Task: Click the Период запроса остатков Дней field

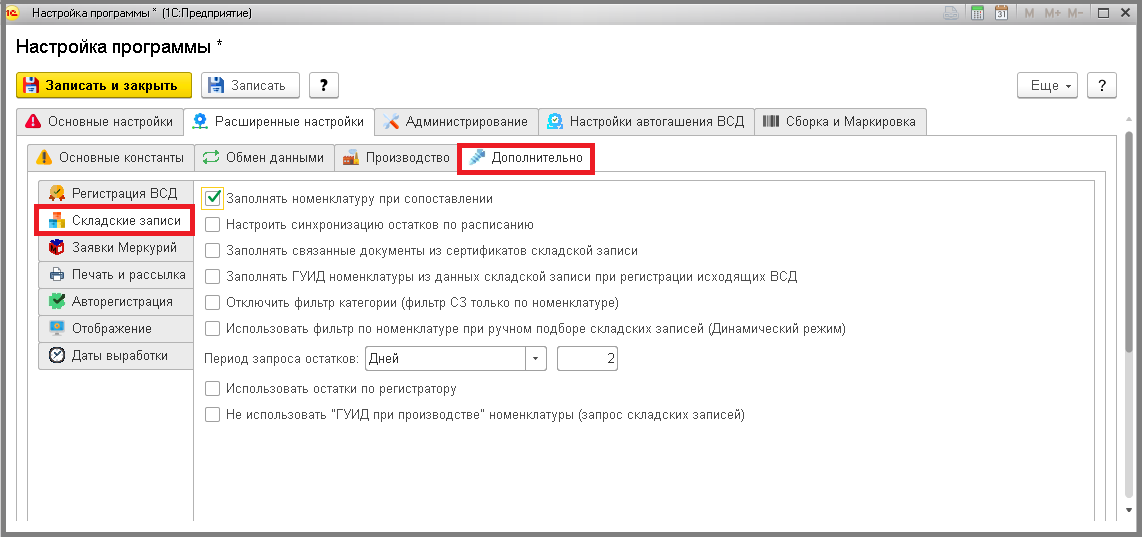Action: point(445,358)
